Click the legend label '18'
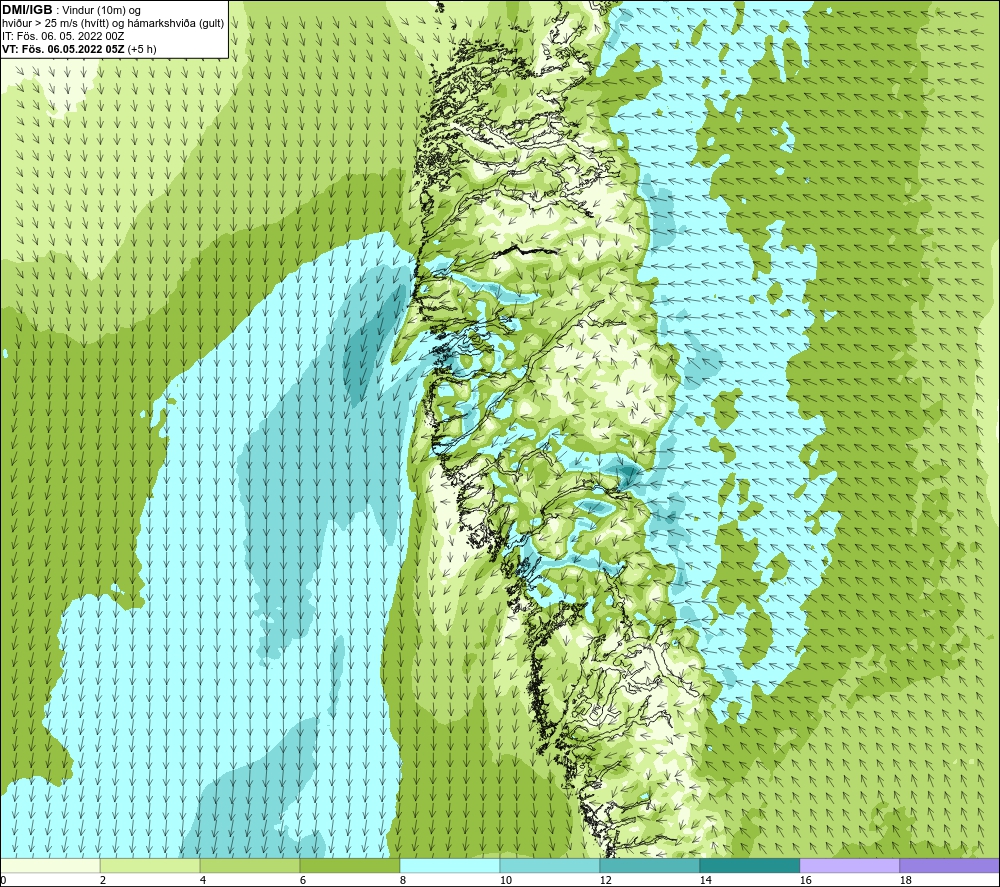The height and width of the screenshot is (887, 1000). (905, 880)
